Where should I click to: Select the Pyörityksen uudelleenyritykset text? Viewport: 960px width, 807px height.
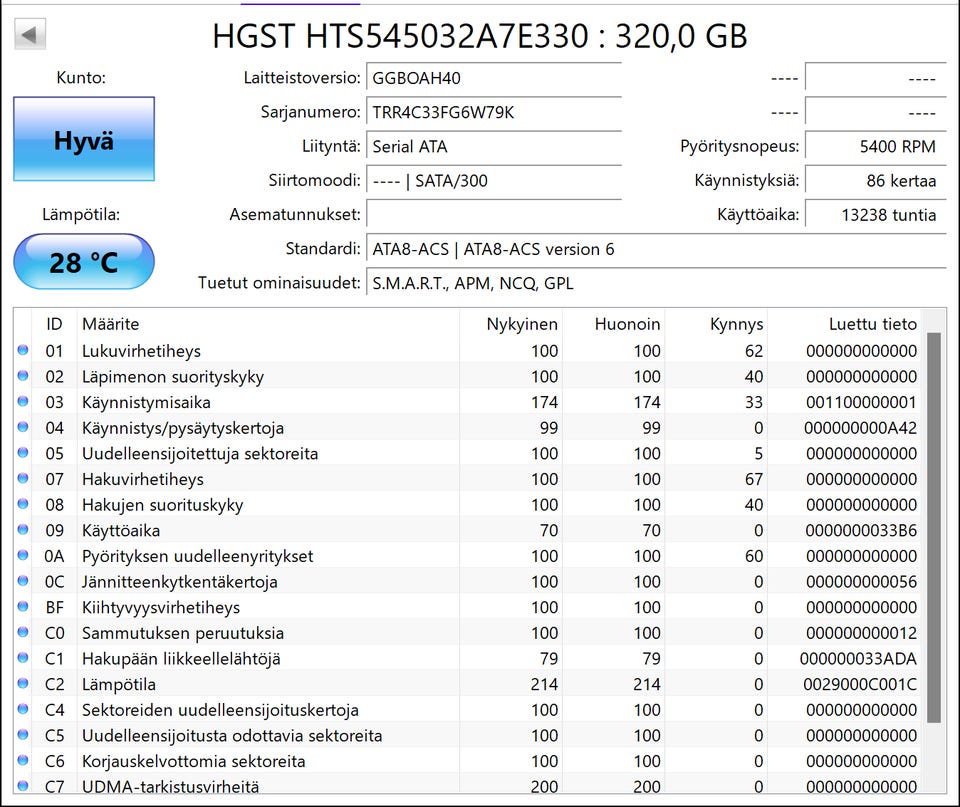198,556
